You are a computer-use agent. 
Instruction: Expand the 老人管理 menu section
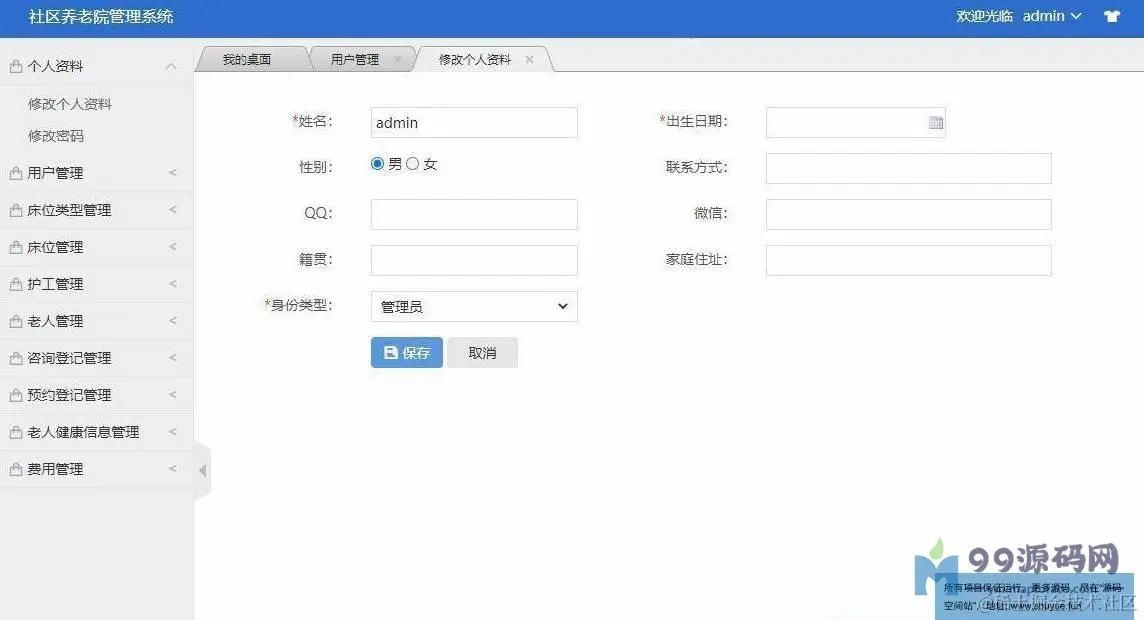[x=173, y=320]
